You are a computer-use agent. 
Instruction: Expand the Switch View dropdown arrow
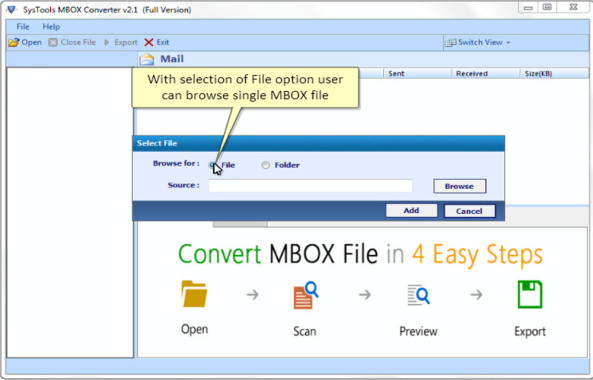(x=508, y=43)
